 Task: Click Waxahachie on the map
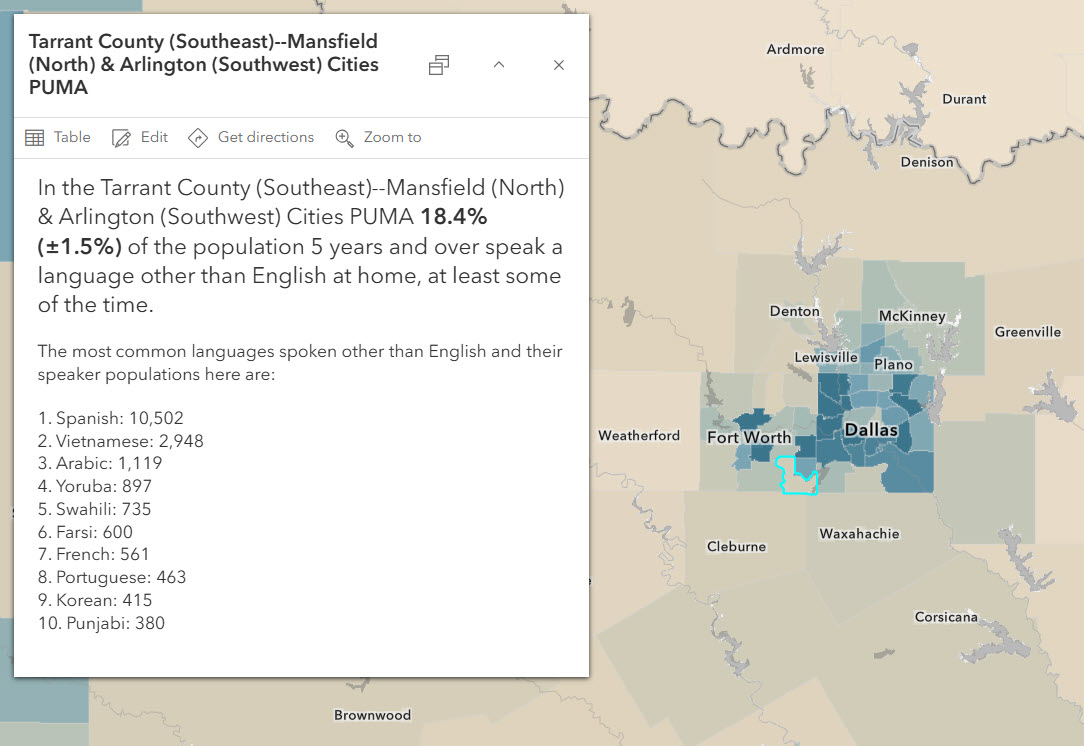859,534
